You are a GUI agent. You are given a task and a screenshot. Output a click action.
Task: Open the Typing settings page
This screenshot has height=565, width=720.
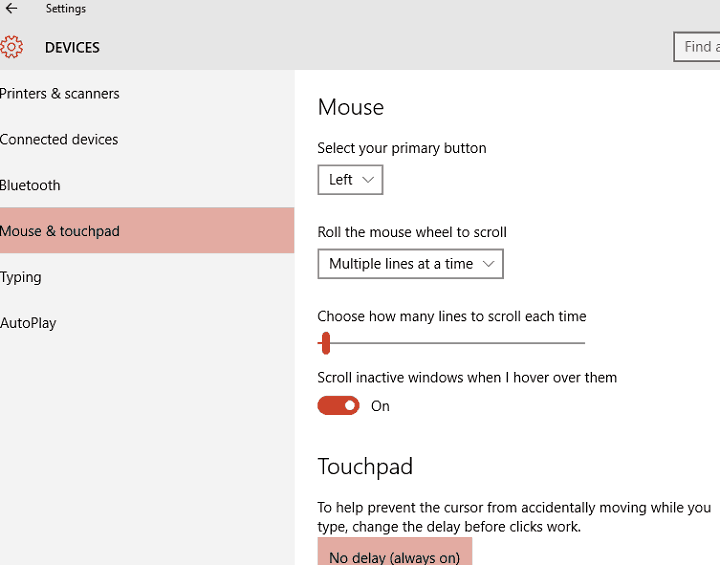[21, 277]
